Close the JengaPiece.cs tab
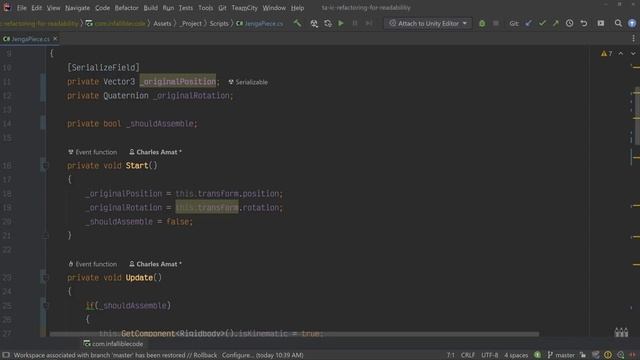 [x=55, y=38]
